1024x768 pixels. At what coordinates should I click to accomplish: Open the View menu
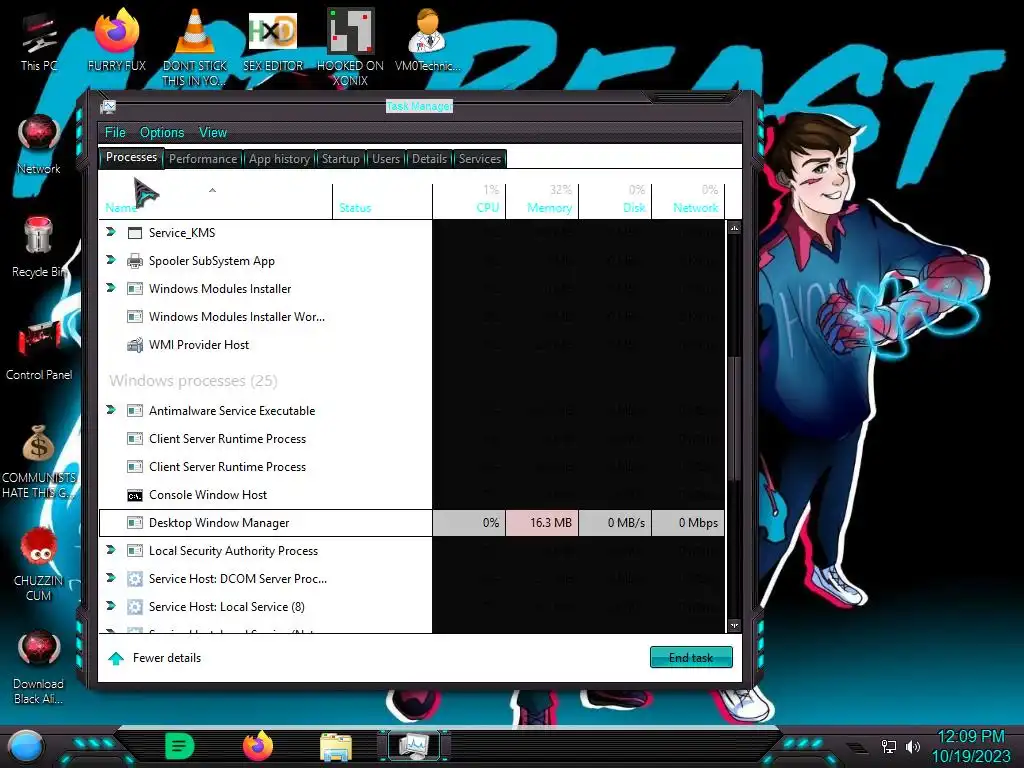coord(213,133)
